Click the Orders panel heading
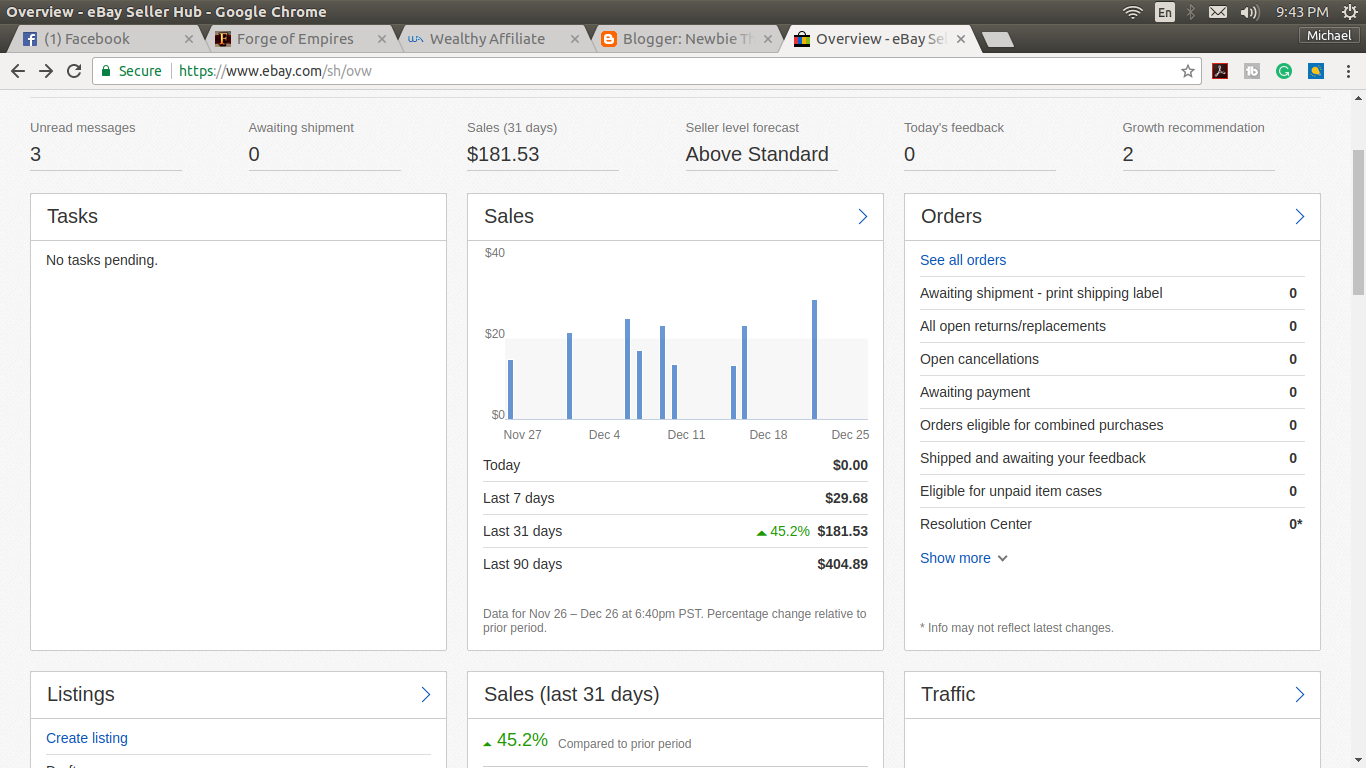This screenshot has width=1366, height=768. pos(951,216)
